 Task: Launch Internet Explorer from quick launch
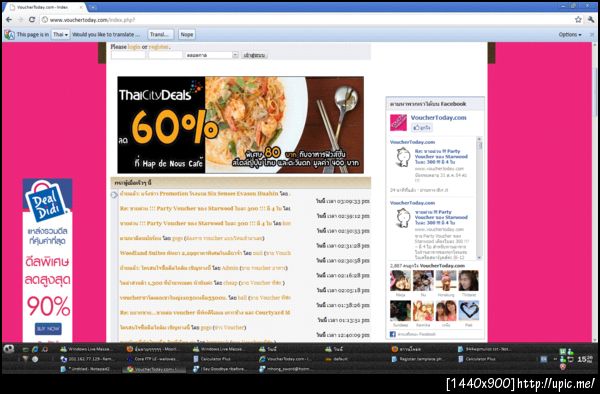(x=35, y=349)
